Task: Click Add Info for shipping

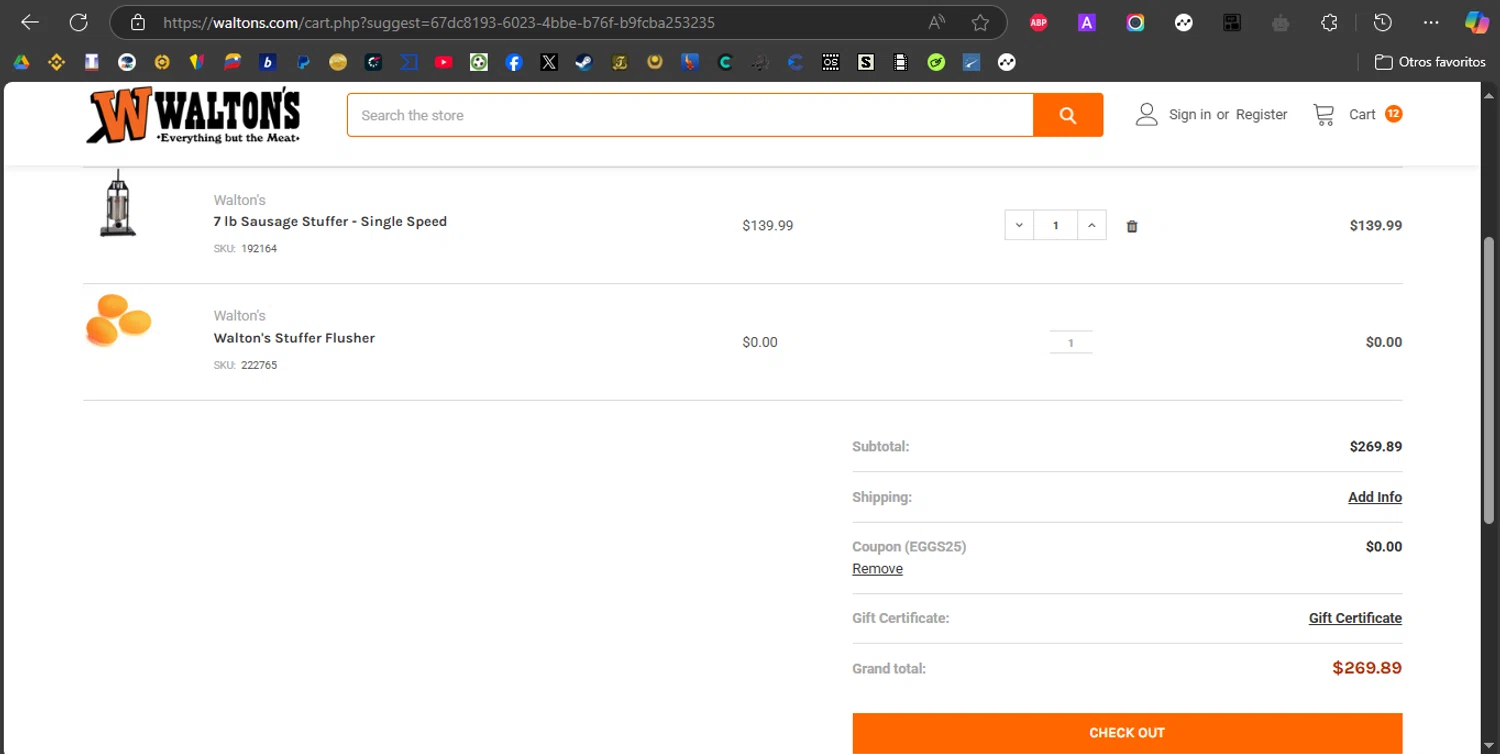Action: tap(1375, 497)
